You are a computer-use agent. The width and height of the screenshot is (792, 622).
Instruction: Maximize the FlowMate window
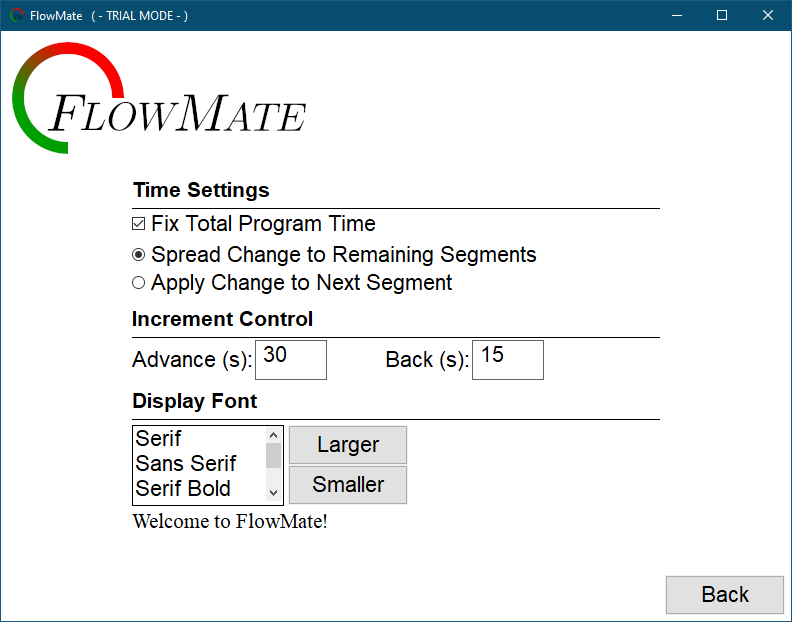tap(722, 15)
